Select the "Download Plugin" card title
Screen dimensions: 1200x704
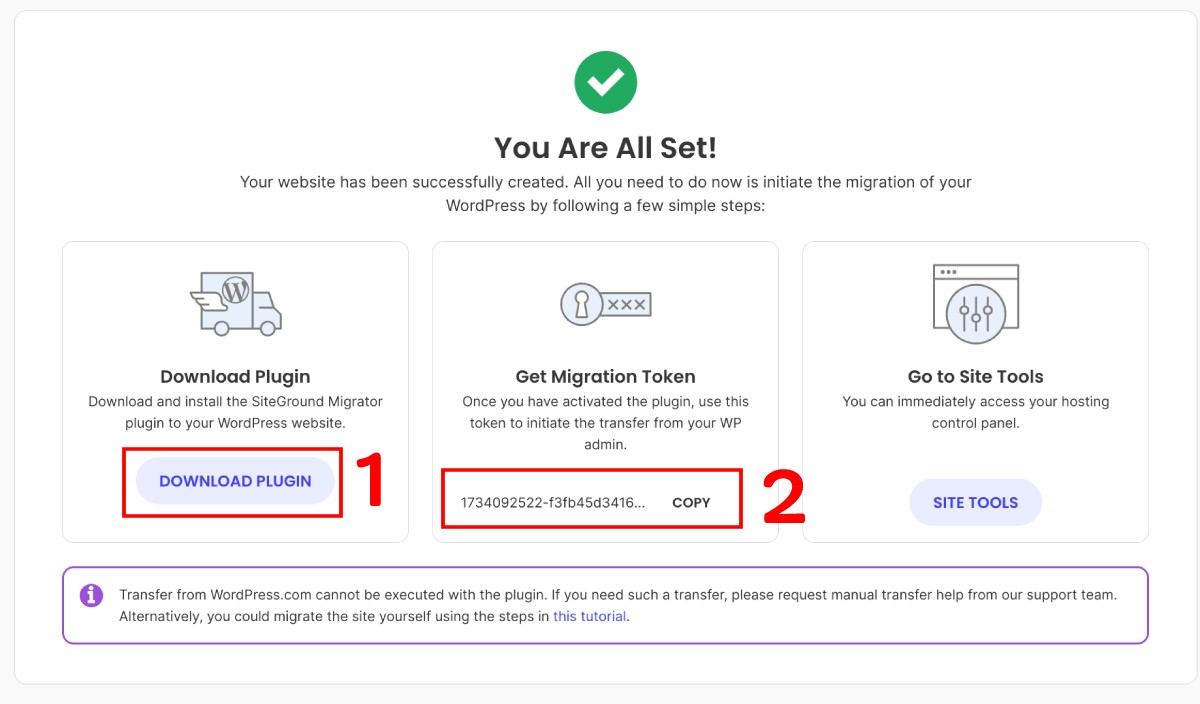[235, 377]
